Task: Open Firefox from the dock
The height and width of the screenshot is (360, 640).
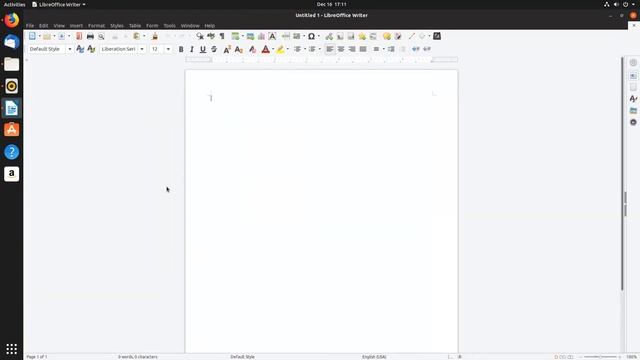Action: click(x=11, y=20)
